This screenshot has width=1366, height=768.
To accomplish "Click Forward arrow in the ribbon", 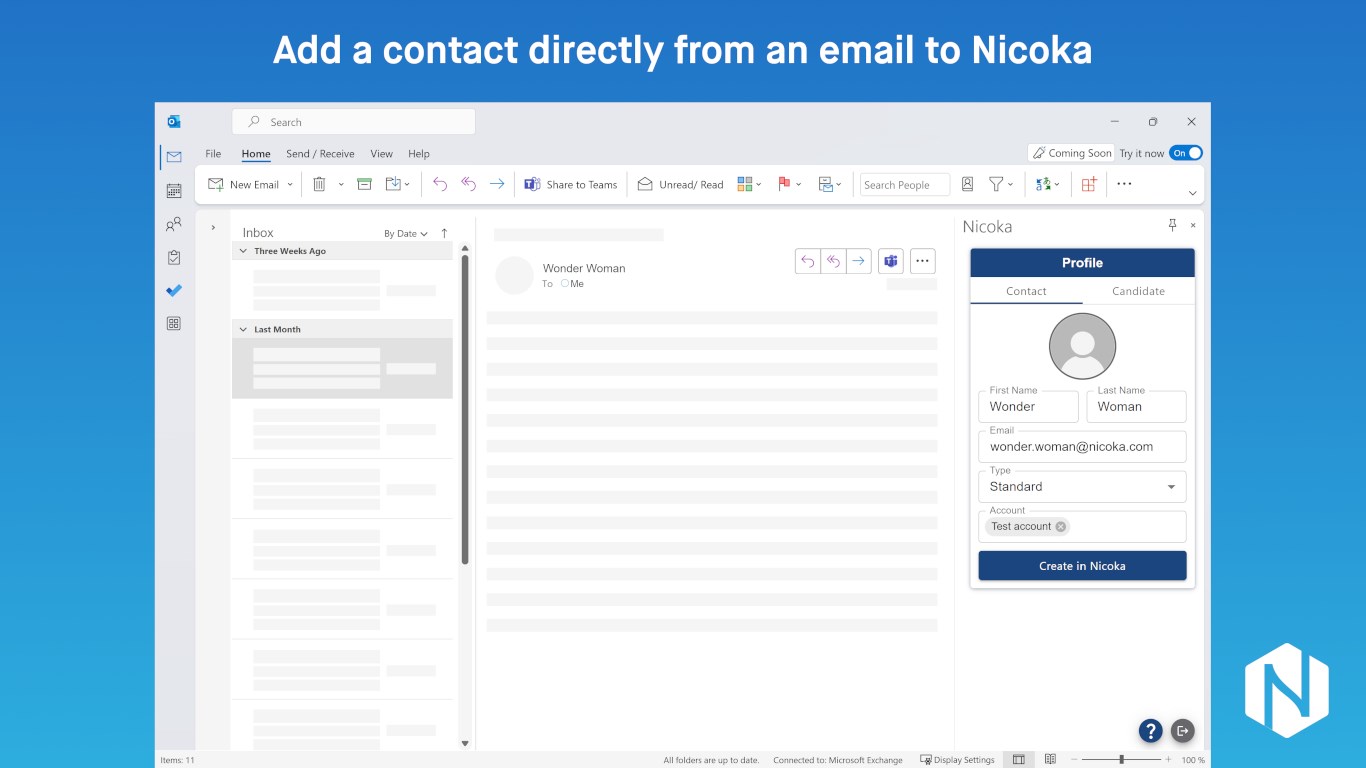I will 497,184.
